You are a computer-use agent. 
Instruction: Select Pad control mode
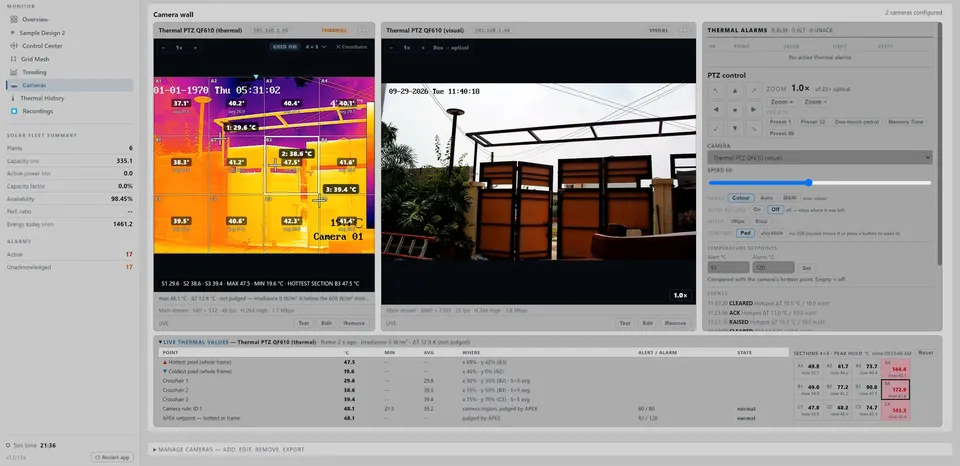click(744, 233)
